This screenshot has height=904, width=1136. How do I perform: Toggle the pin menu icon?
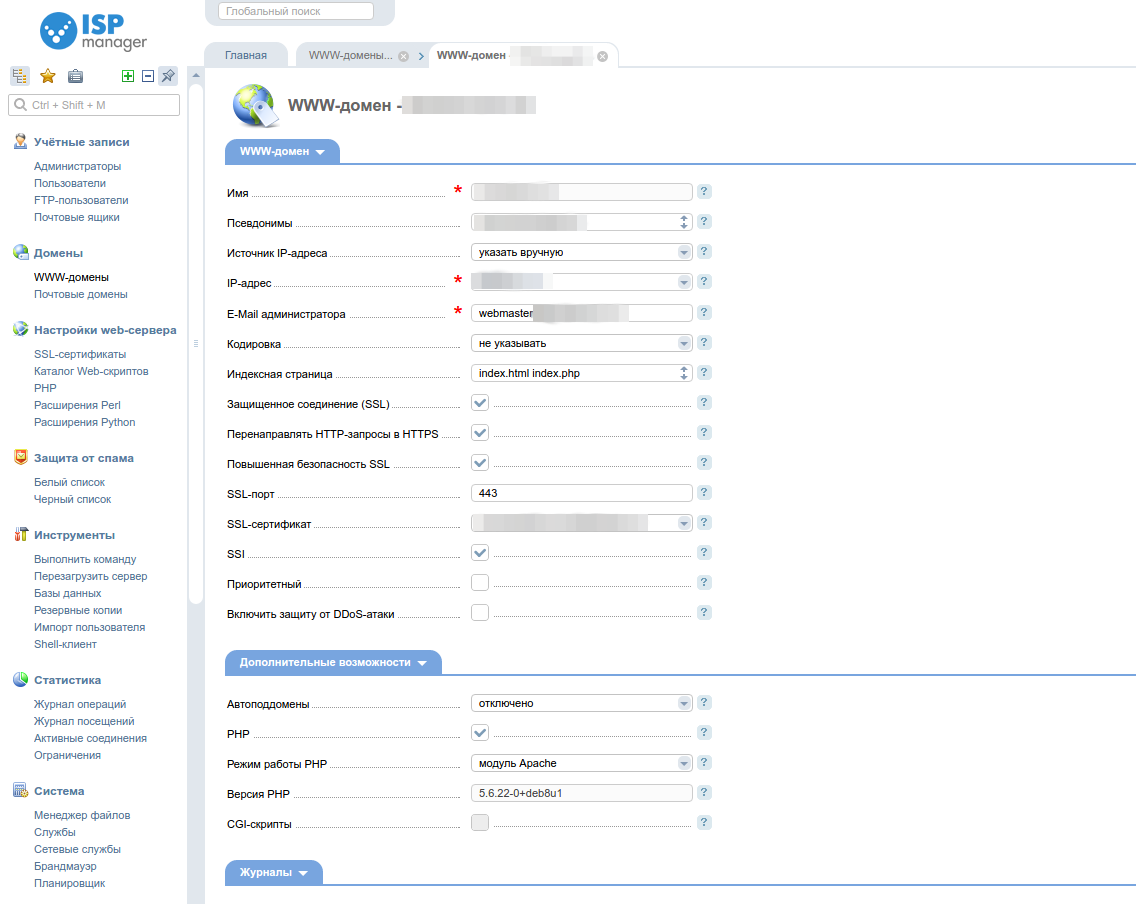168,76
